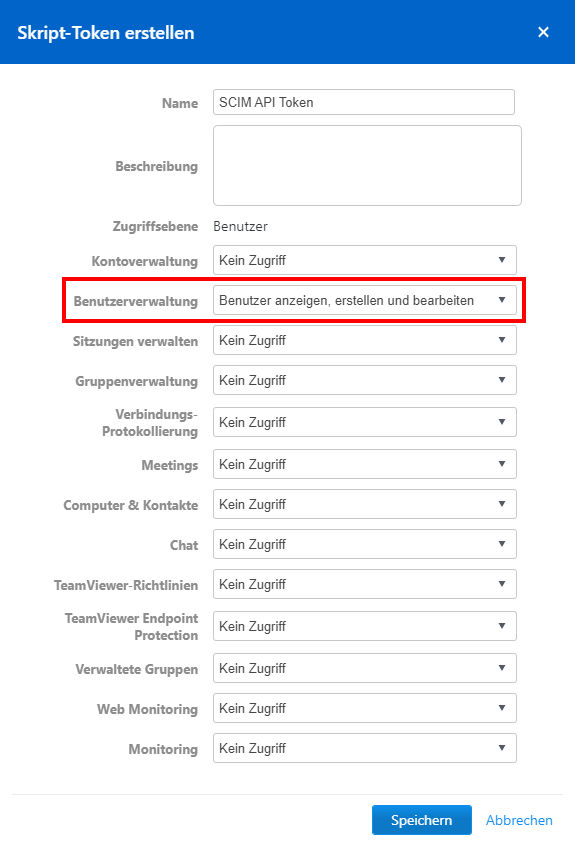Open the Chat access dropdown
Screen dimensions: 575x845
tap(365, 544)
